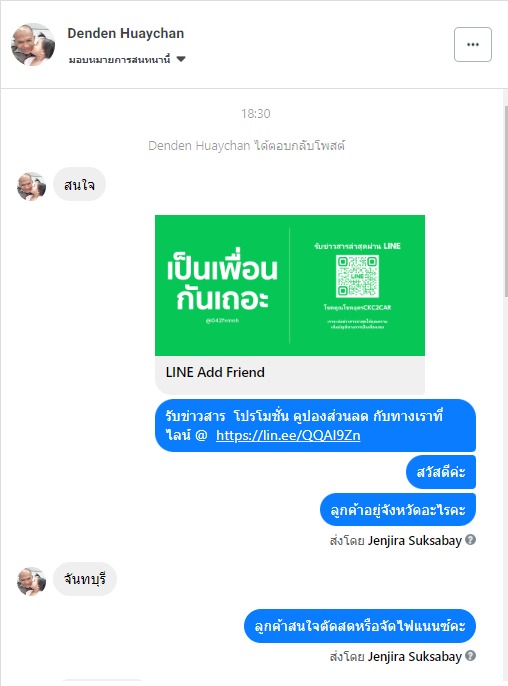Click the avatar beside the จันทบุรี message
The height and width of the screenshot is (686, 508).
[x=32, y=581]
